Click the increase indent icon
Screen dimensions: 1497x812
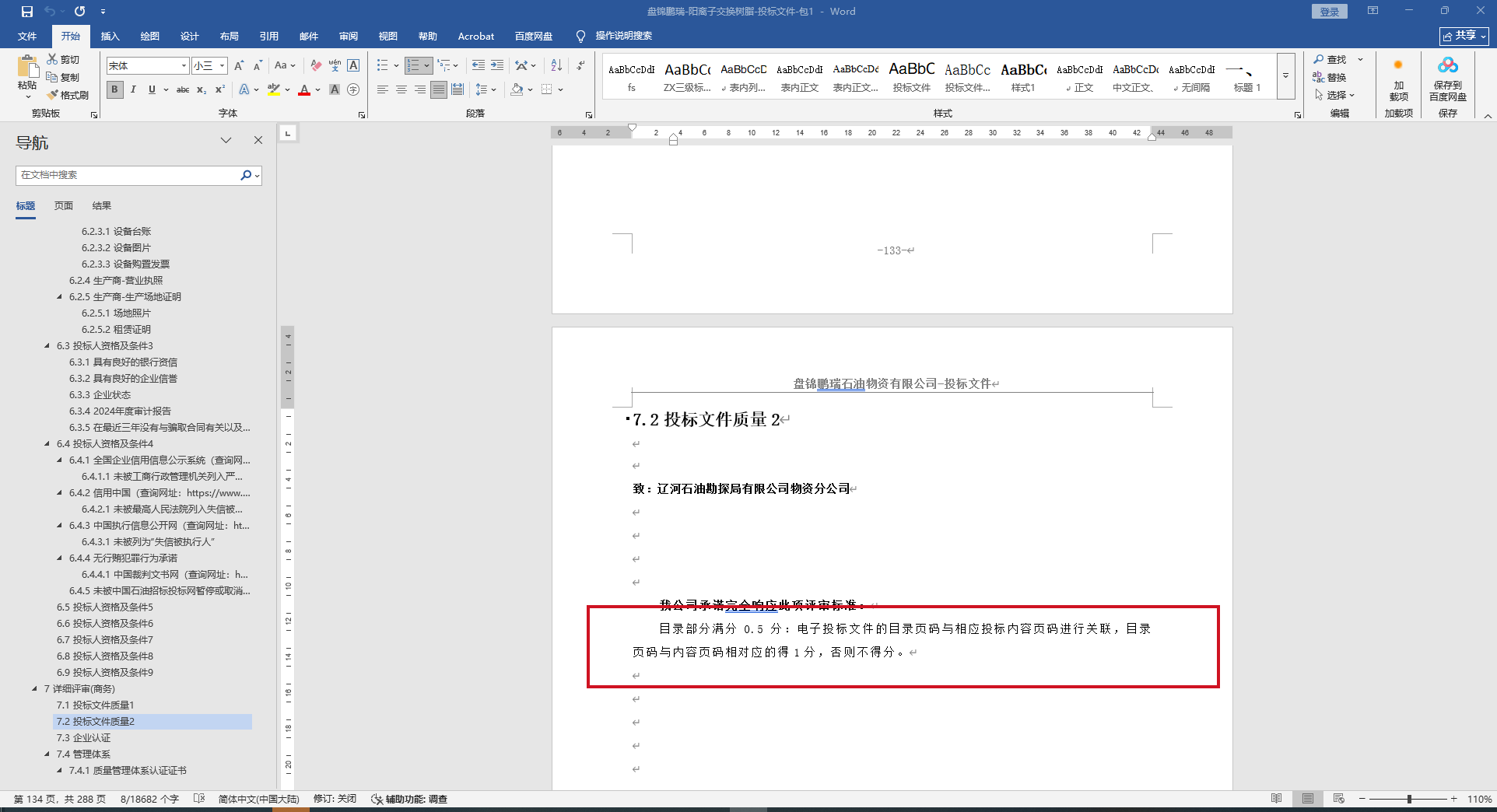(x=497, y=66)
